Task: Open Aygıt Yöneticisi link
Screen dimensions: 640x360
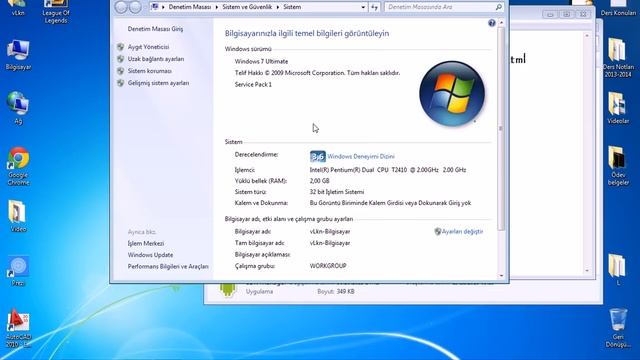Action: pos(148,47)
